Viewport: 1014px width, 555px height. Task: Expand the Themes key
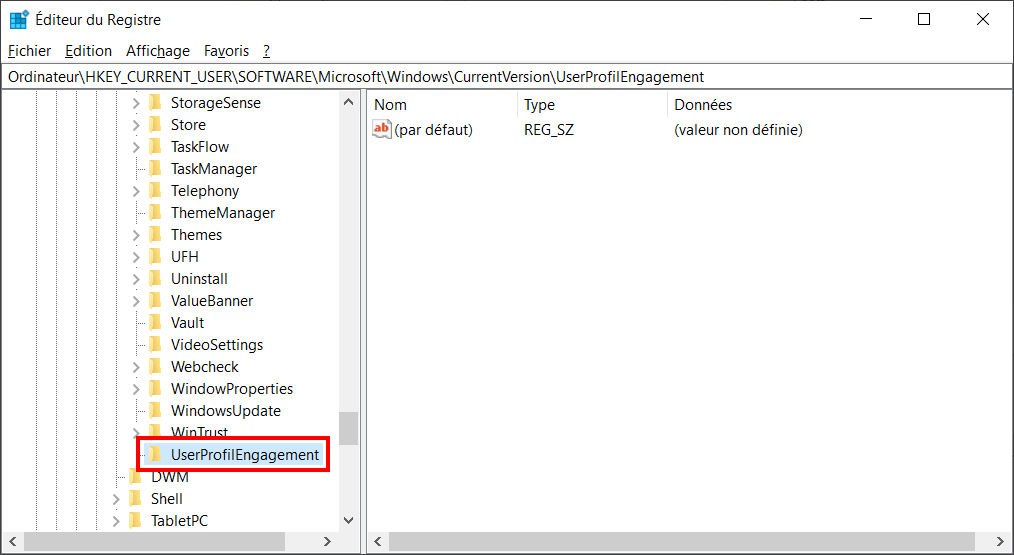[x=136, y=235]
